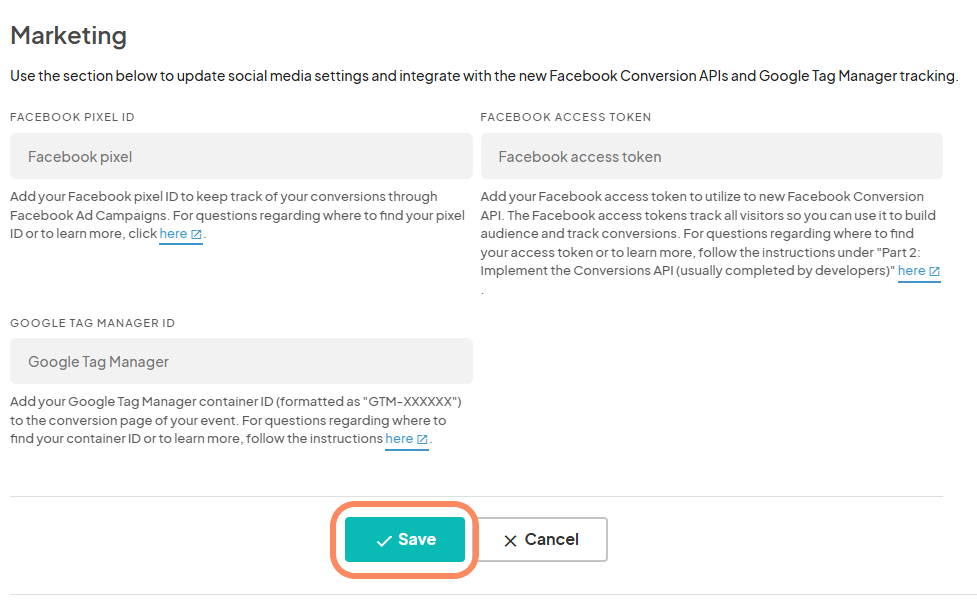977x605 pixels.
Task: Click external-link icon after Conversions API link
Action: click(934, 272)
